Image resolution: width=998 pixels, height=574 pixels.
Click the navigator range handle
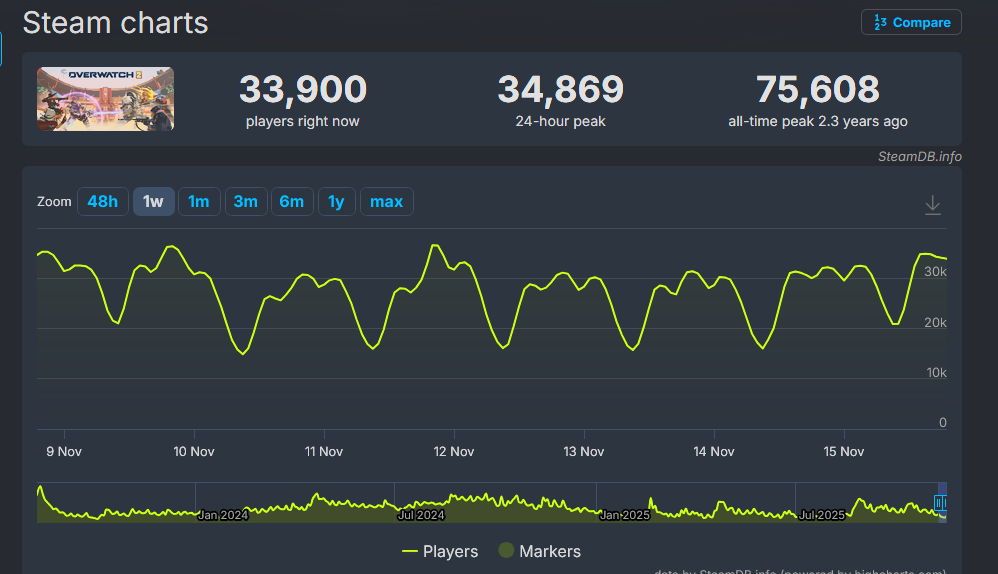(940, 503)
